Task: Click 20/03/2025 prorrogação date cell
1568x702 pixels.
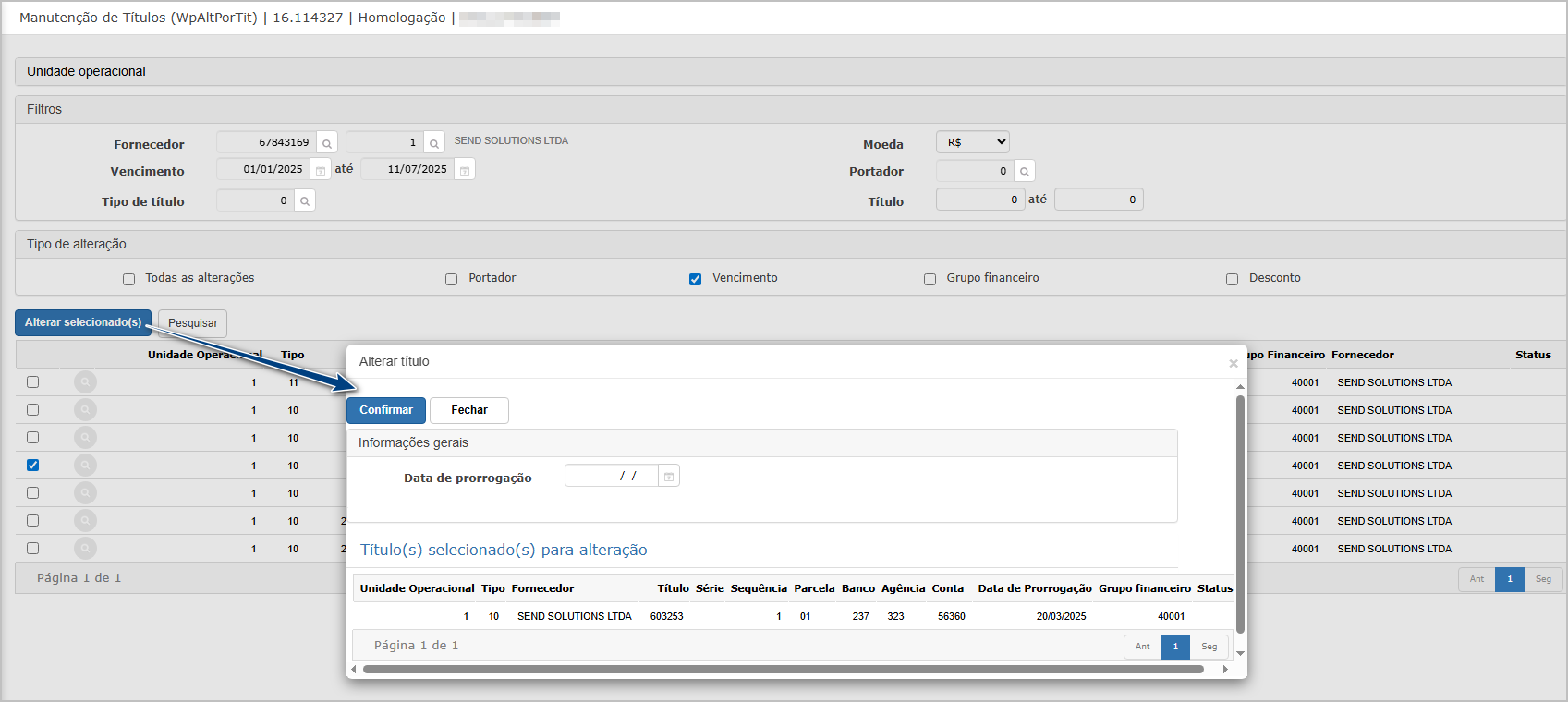Action: click(x=1061, y=616)
